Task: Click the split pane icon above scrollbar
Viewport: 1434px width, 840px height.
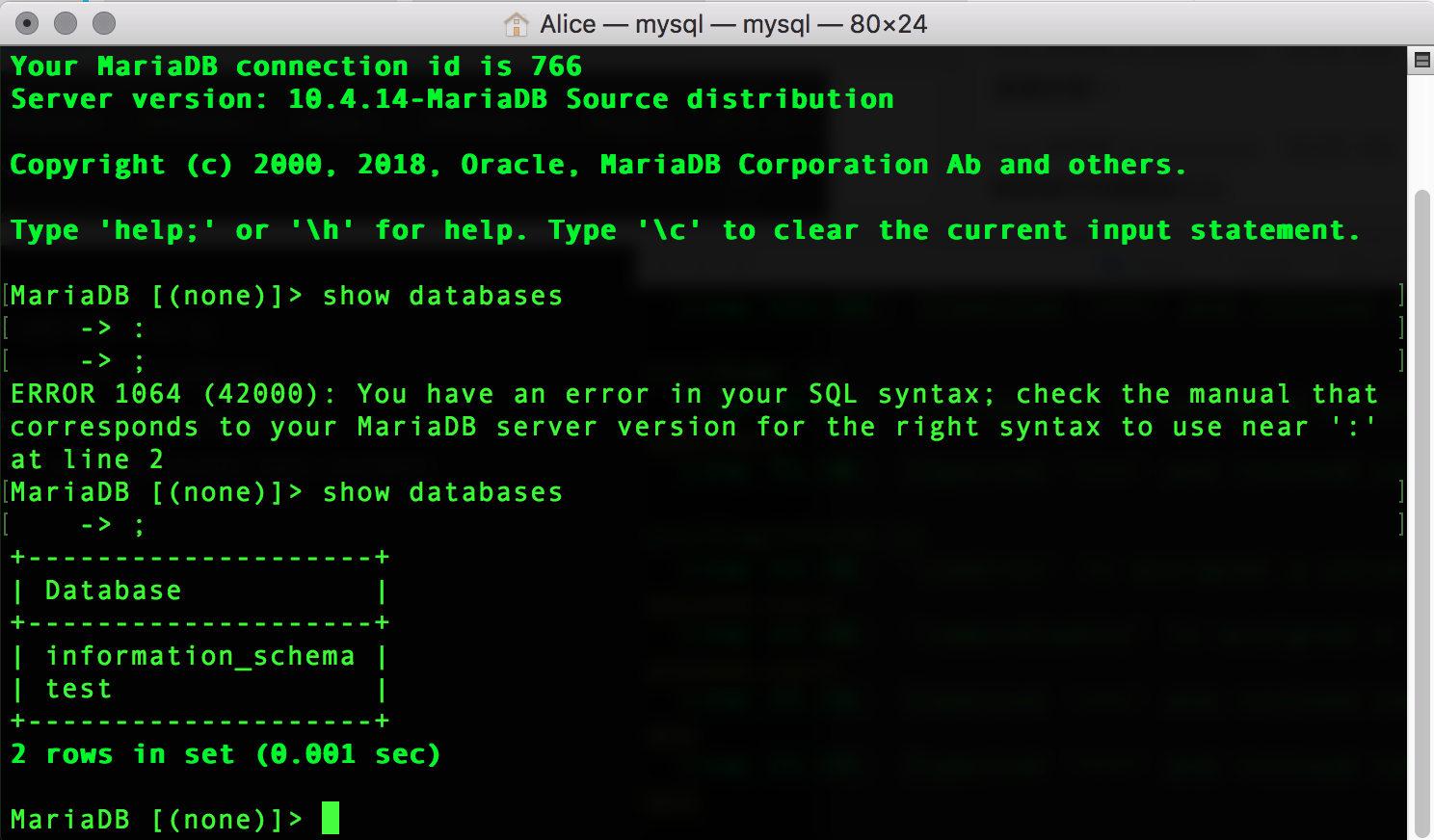Action: pyautogui.click(x=1421, y=60)
